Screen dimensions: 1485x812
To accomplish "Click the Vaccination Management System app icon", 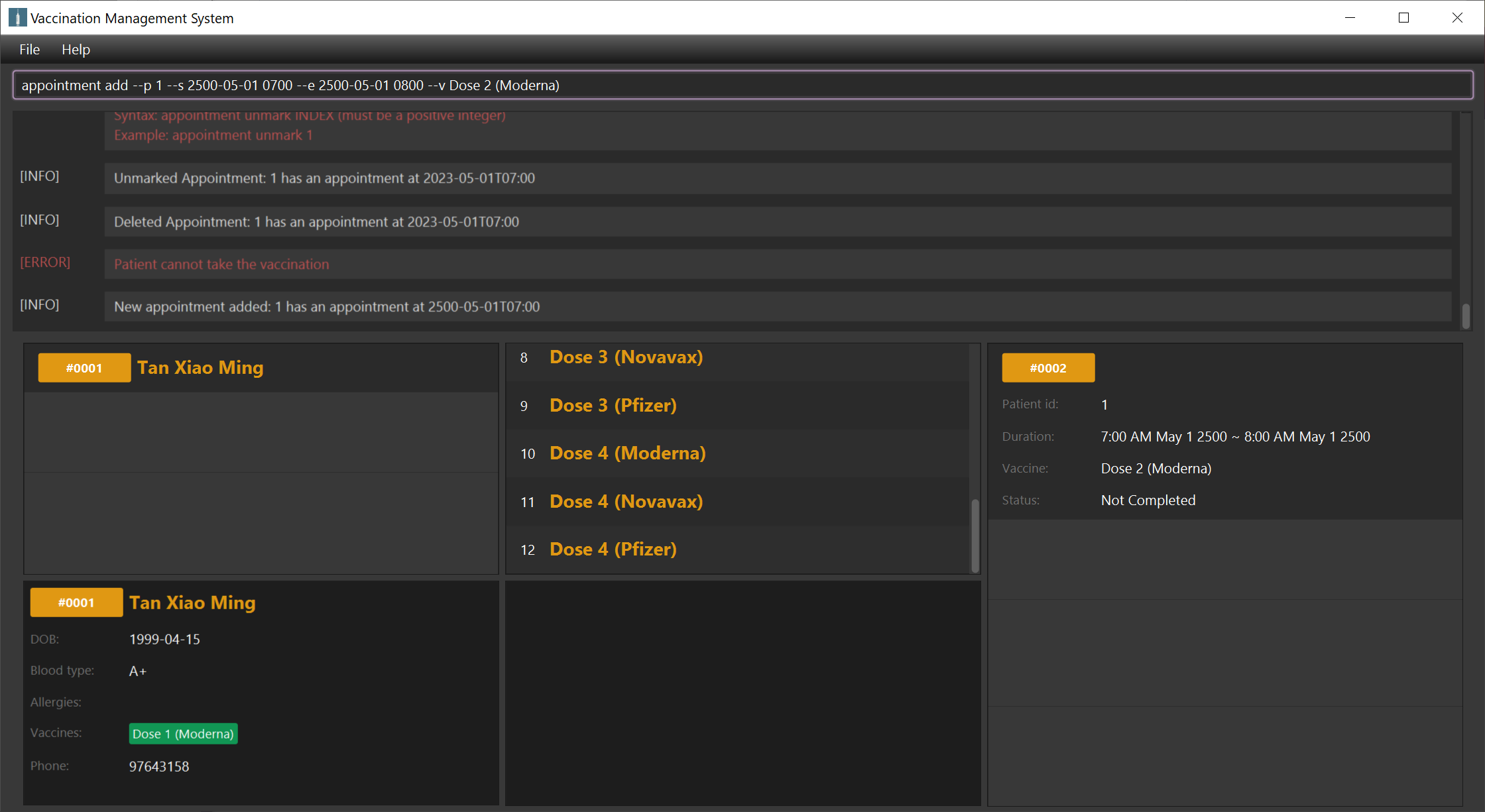I will pyautogui.click(x=17, y=18).
